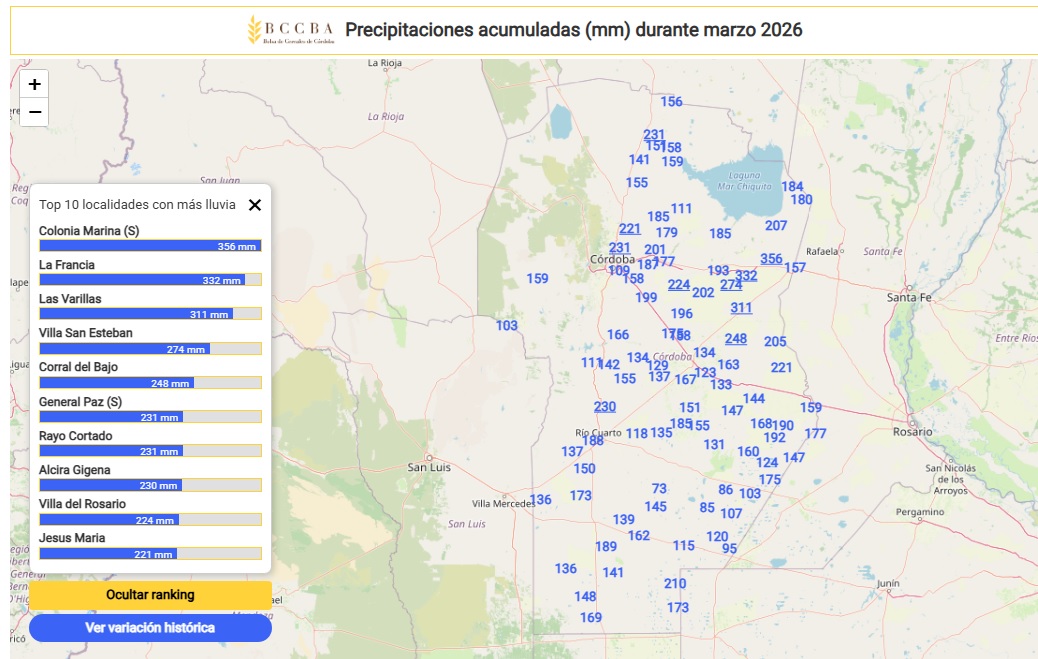1038x659 pixels.
Task: Open the 311 rainfall marker on the map
Action: coord(741,308)
